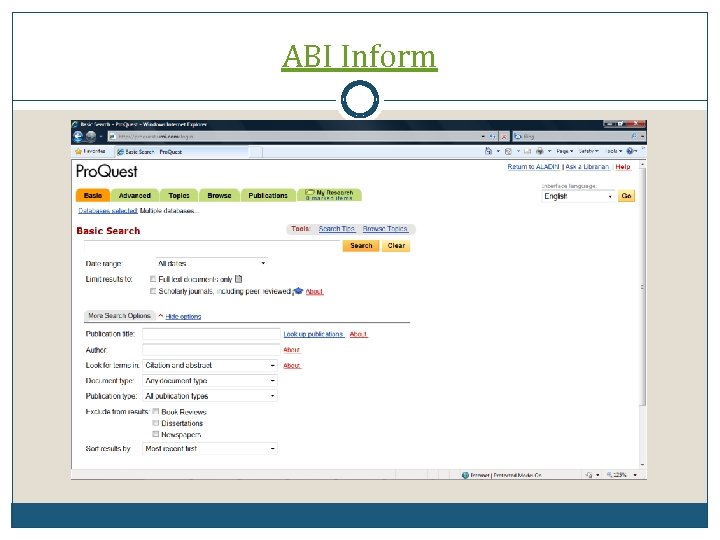Click the ProQuest logo
The width and height of the screenshot is (720, 540).
pyautogui.click(x=107, y=172)
